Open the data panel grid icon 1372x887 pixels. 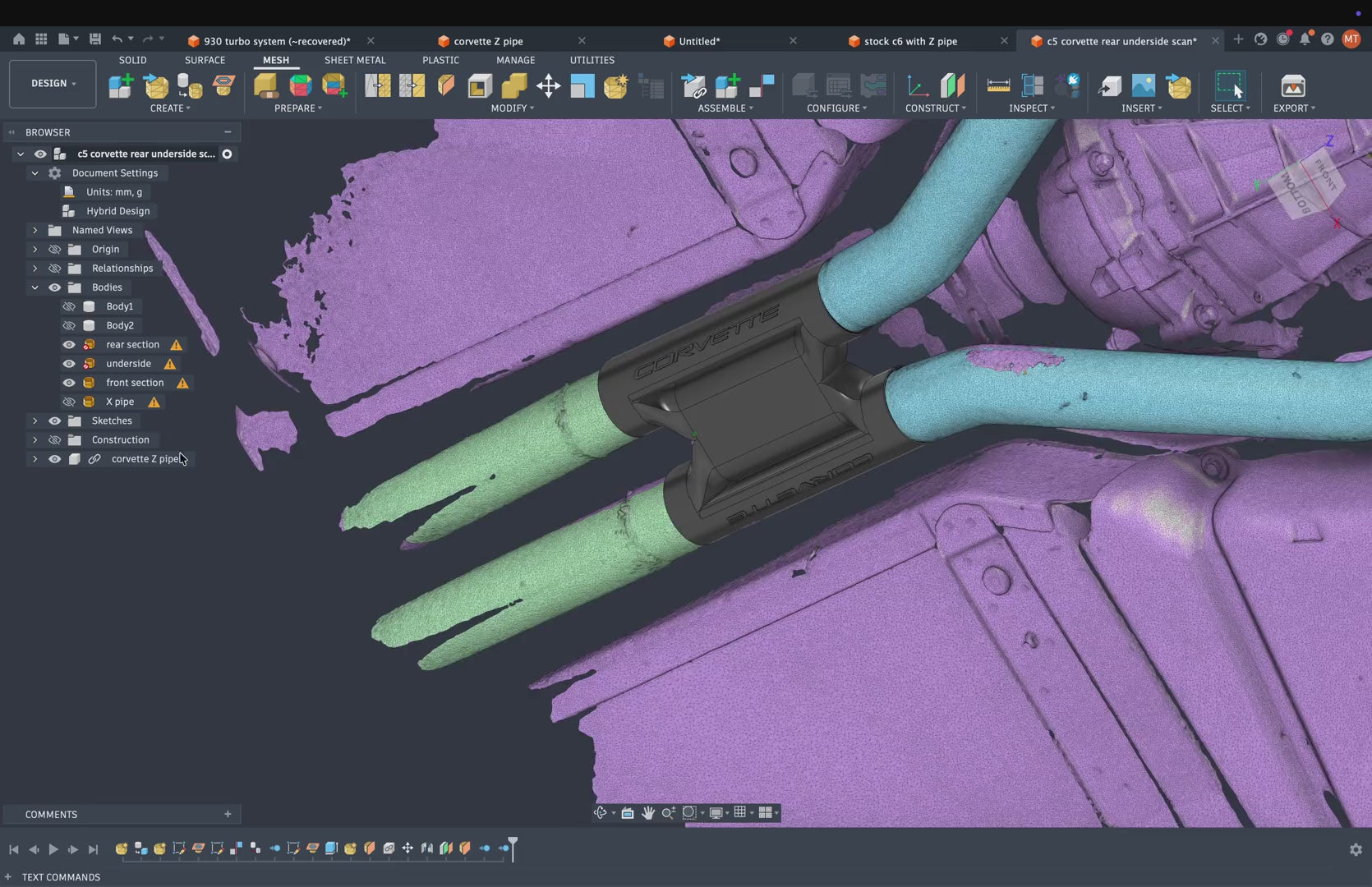(x=41, y=39)
